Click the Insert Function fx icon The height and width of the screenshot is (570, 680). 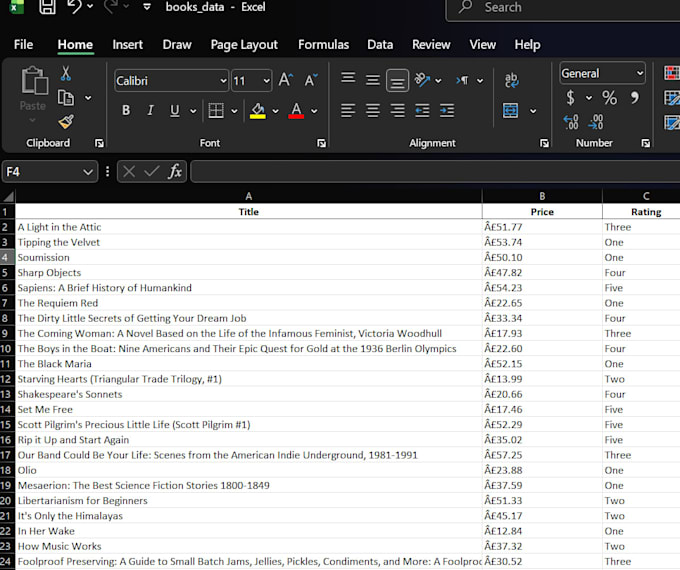tap(175, 172)
